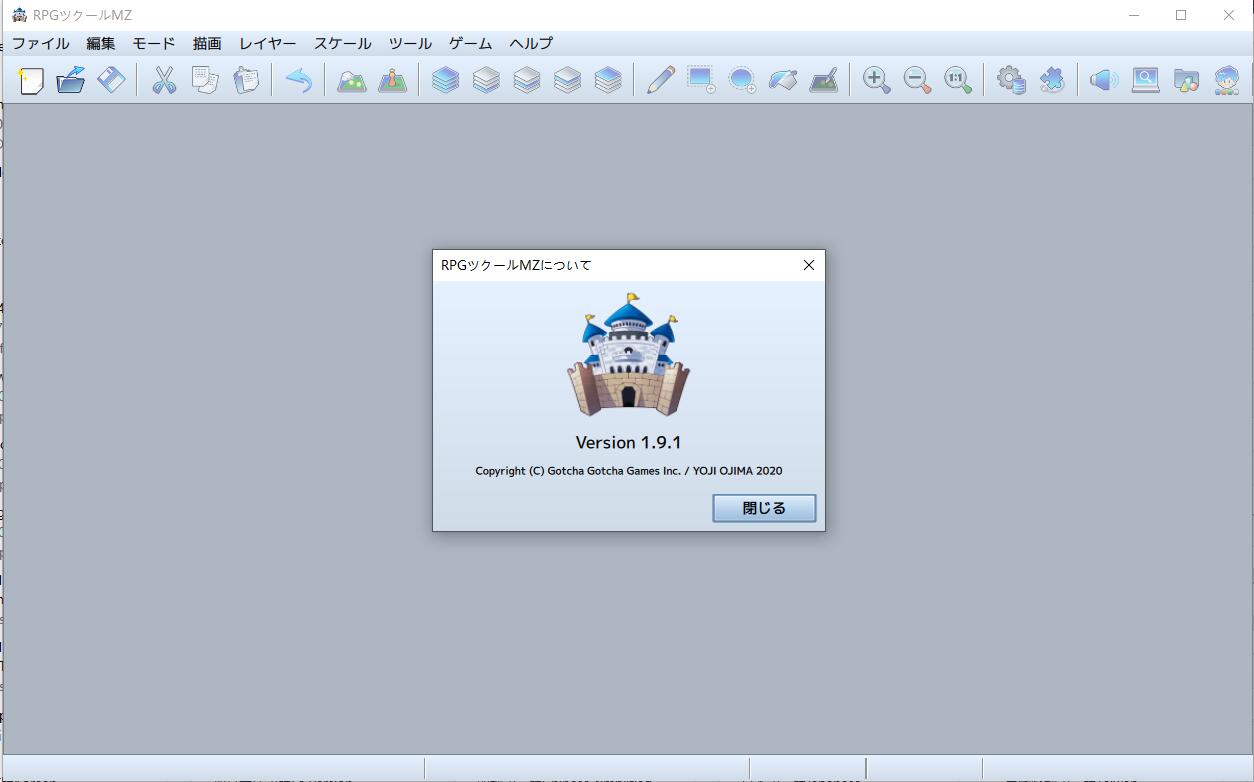Open the ヘルプ menu
The image size is (1254, 782).
[531, 43]
